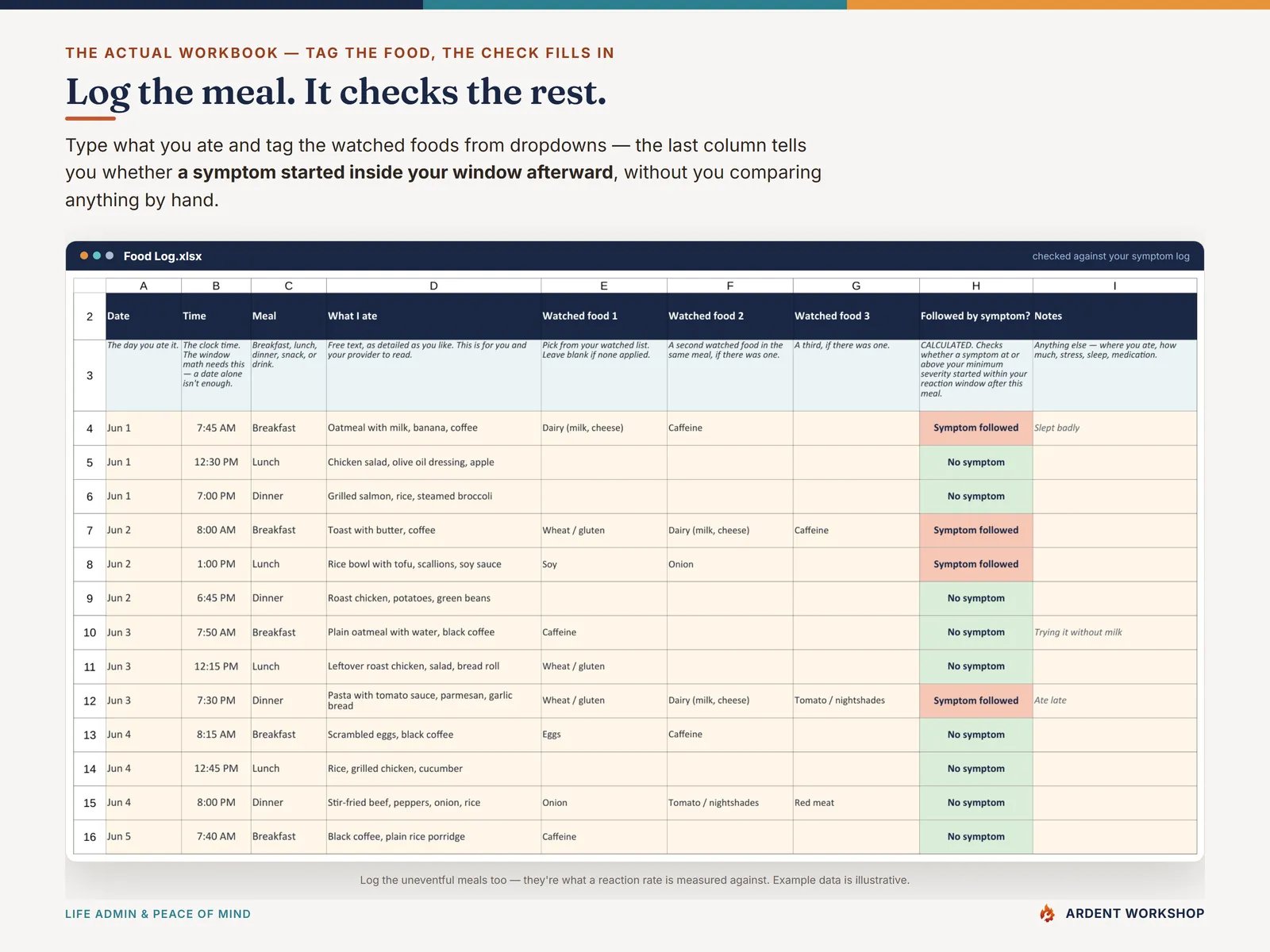Select column D header
Viewport: 1270px width, 952px height.
tap(433, 286)
